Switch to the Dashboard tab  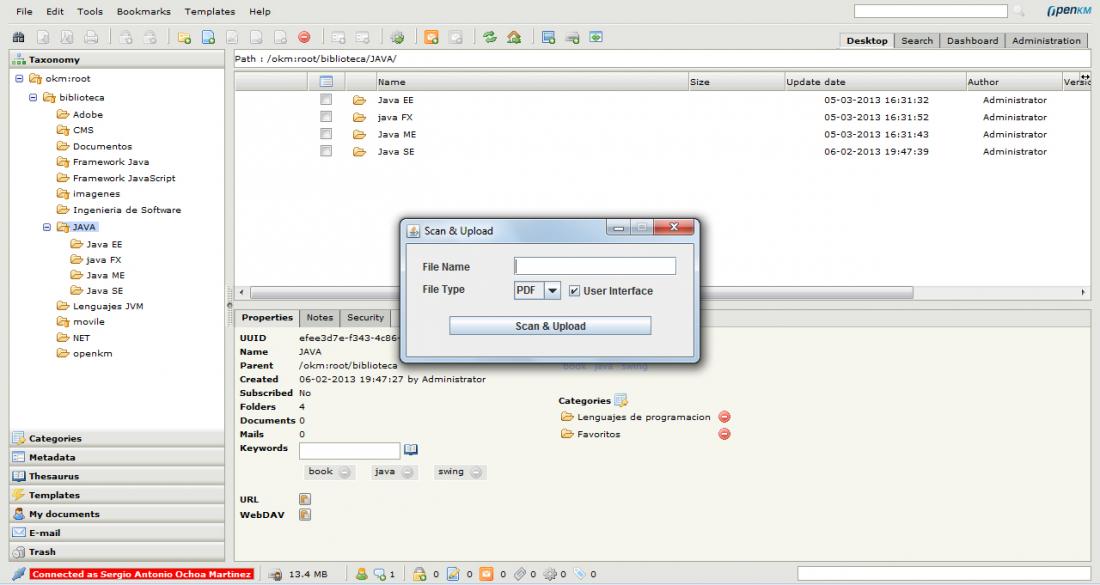[x=972, y=41]
